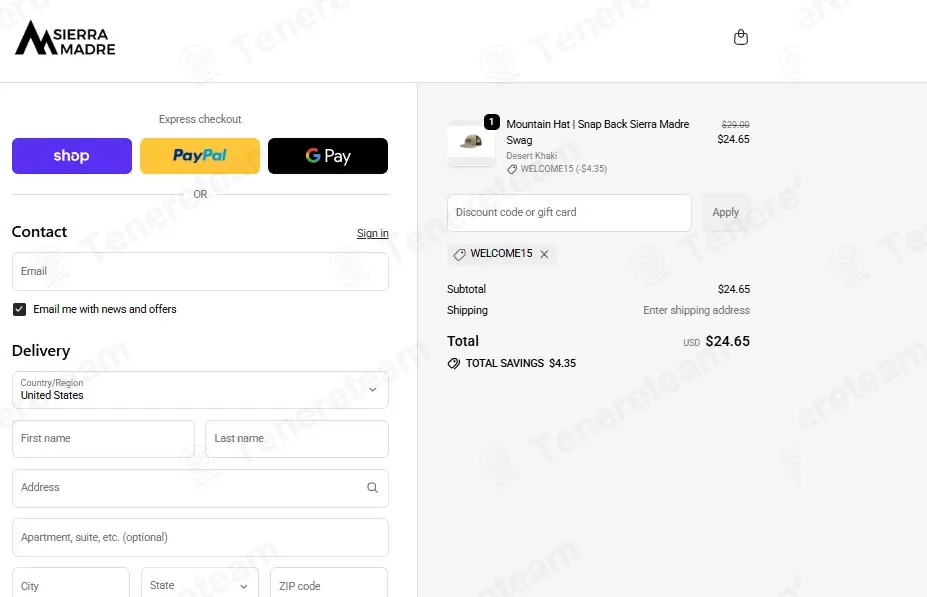Click the First name field

(103, 439)
